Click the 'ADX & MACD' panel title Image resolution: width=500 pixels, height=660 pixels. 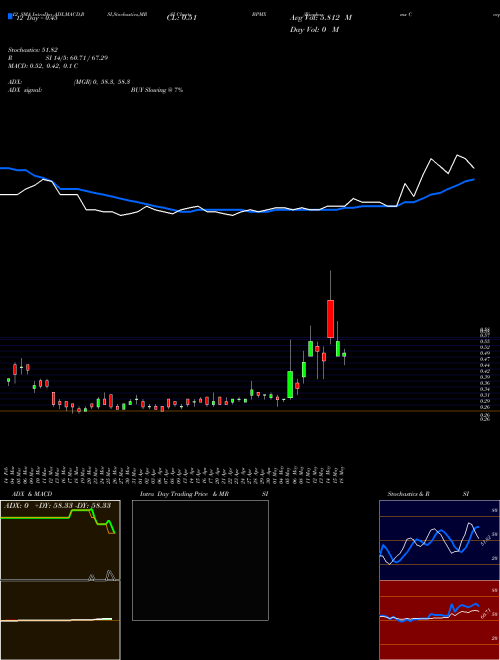click(32, 494)
